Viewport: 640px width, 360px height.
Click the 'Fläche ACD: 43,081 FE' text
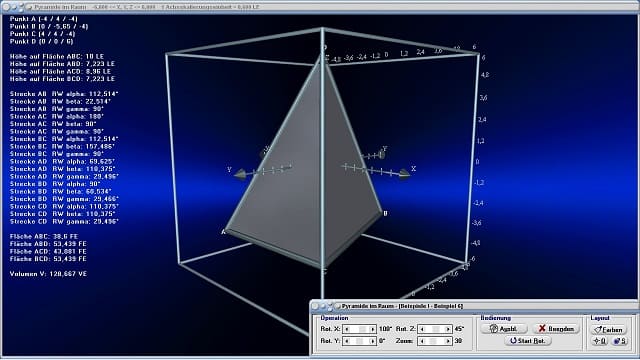[48, 251]
